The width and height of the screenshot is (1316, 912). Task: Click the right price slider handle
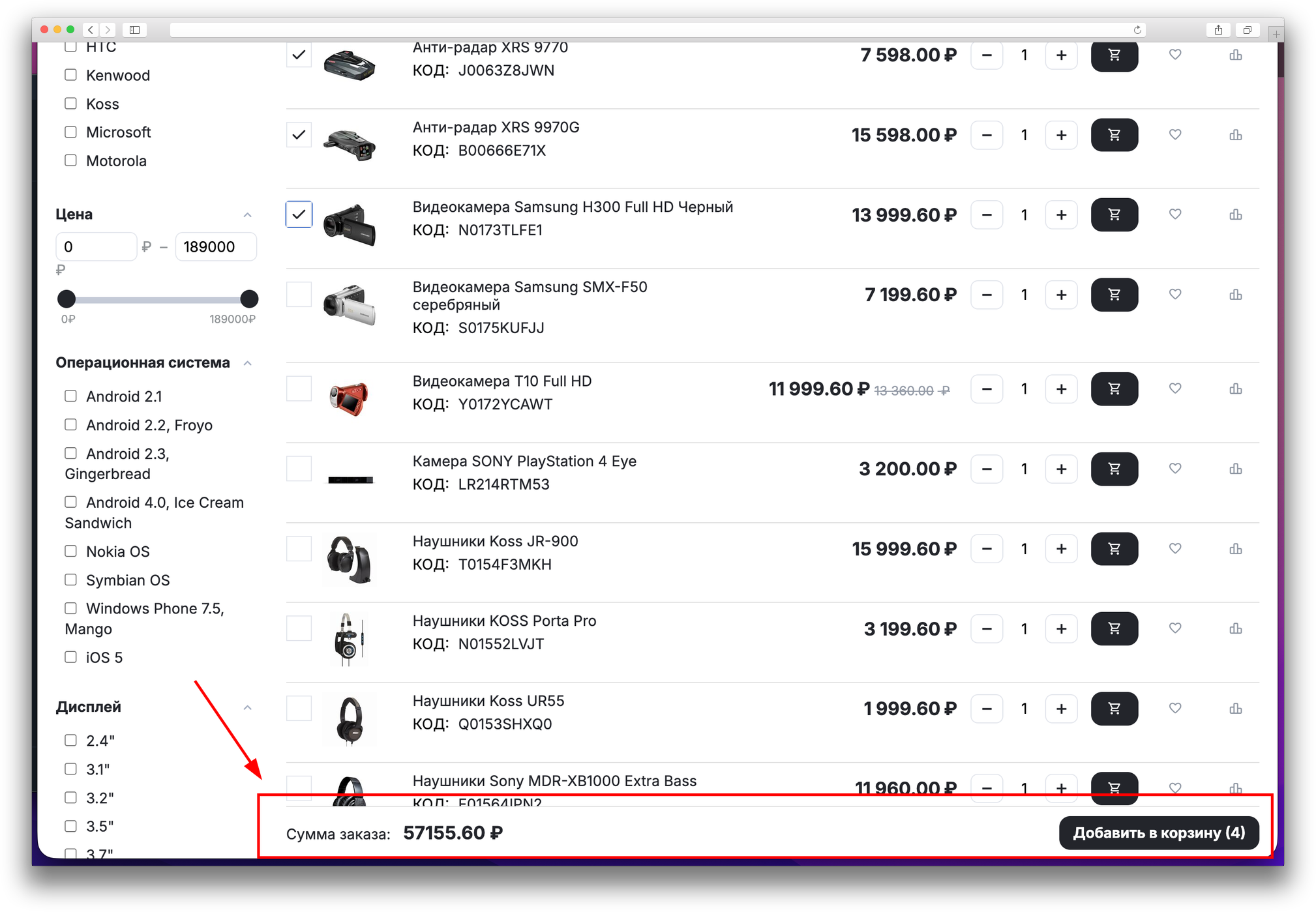coord(249,299)
